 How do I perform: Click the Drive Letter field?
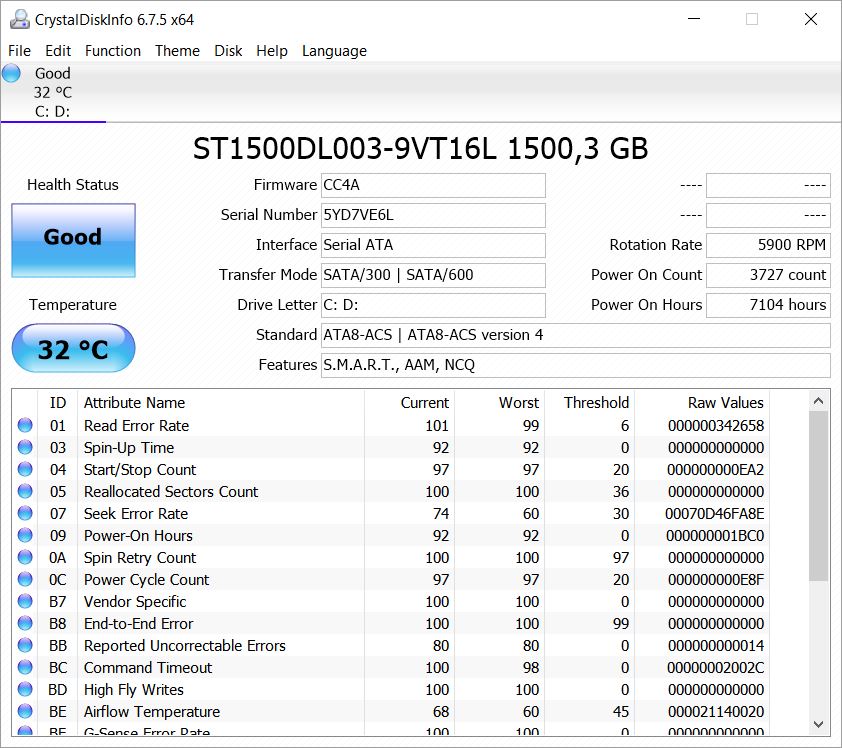(x=433, y=306)
